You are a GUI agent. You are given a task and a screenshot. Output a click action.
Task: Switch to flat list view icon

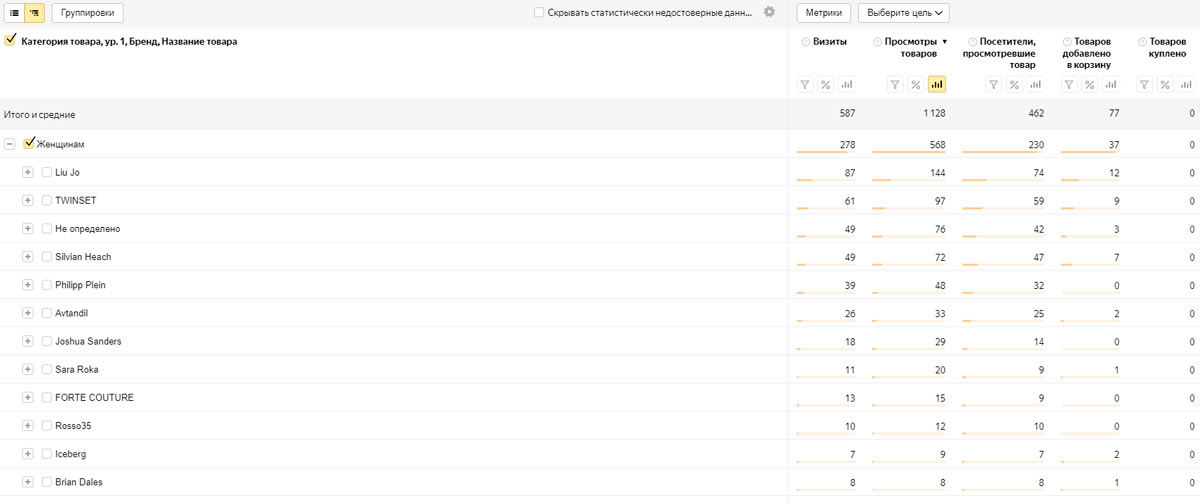(14, 13)
